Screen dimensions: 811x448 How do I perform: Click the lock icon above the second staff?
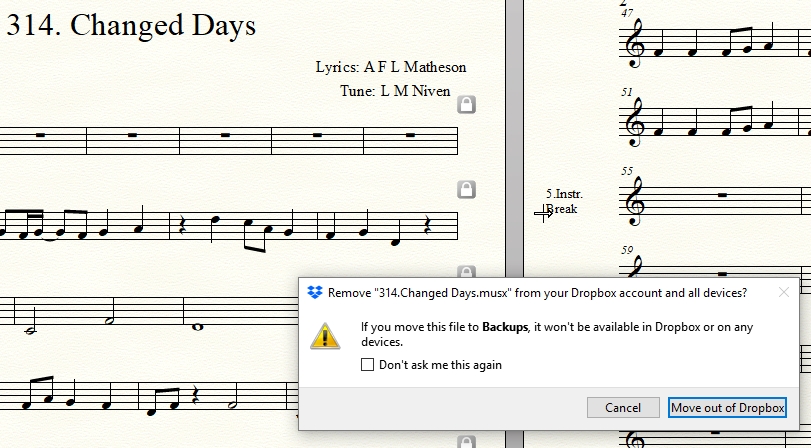point(466,189)
